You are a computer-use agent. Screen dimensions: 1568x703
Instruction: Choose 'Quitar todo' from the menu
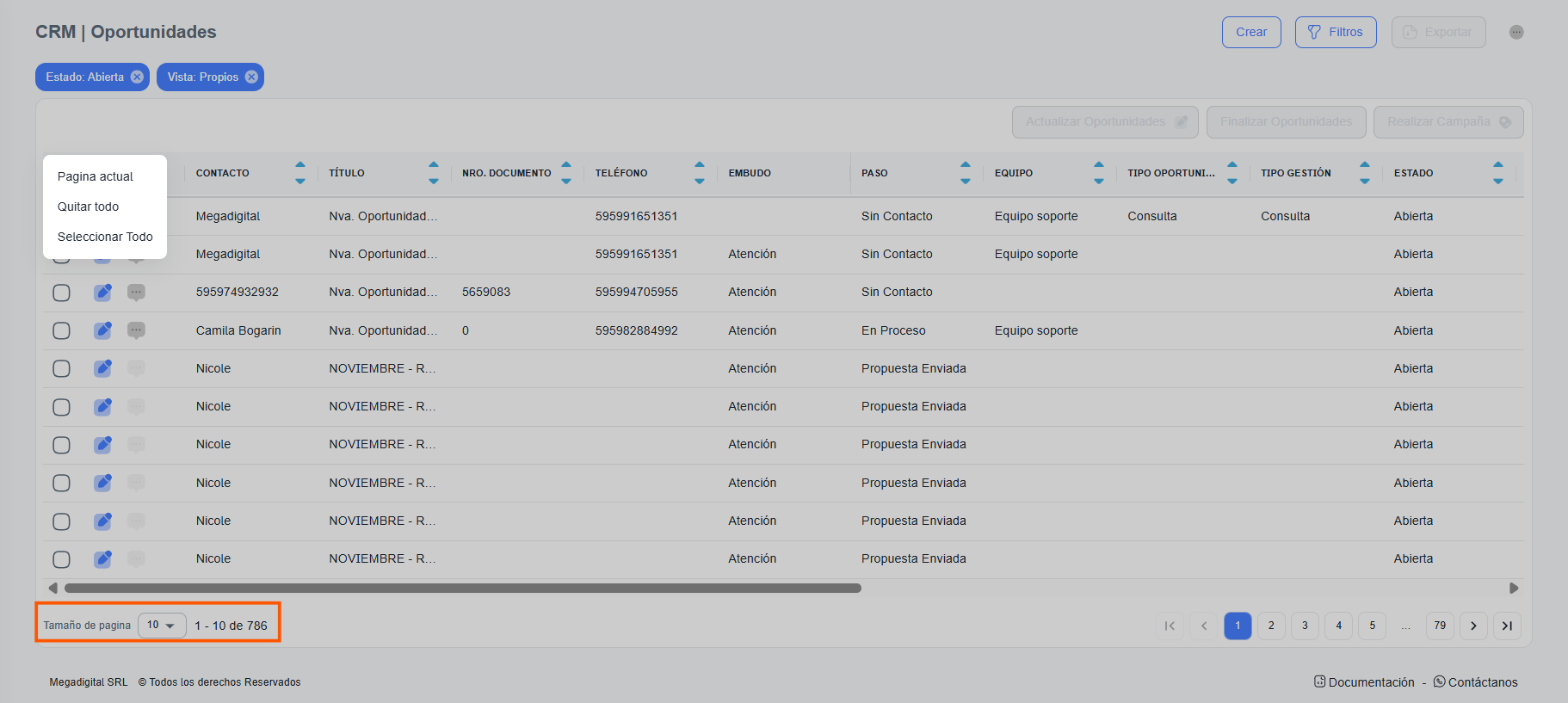89,207
